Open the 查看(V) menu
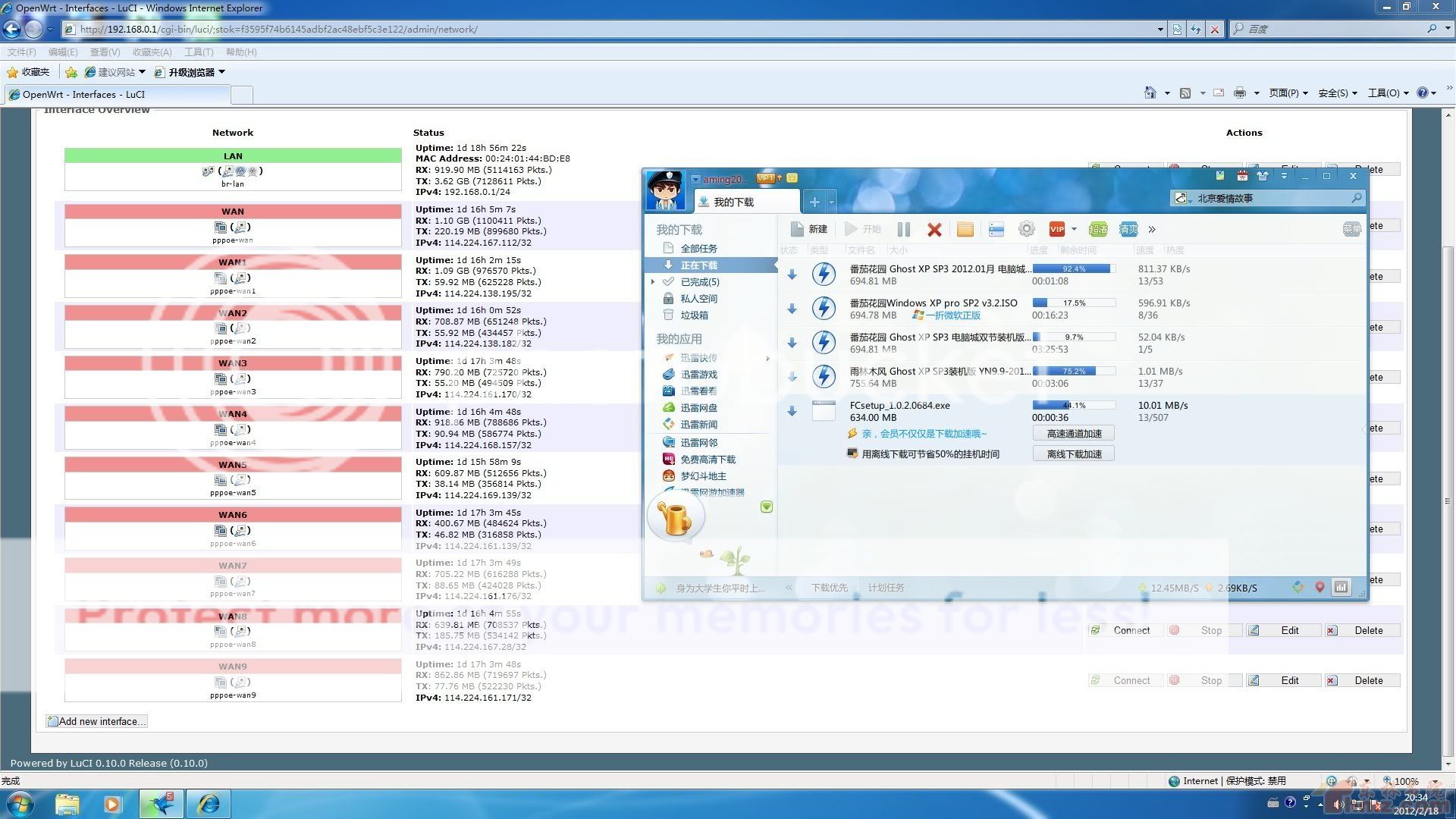Viewport: 1456px width, 819px height. coord(105,52)
